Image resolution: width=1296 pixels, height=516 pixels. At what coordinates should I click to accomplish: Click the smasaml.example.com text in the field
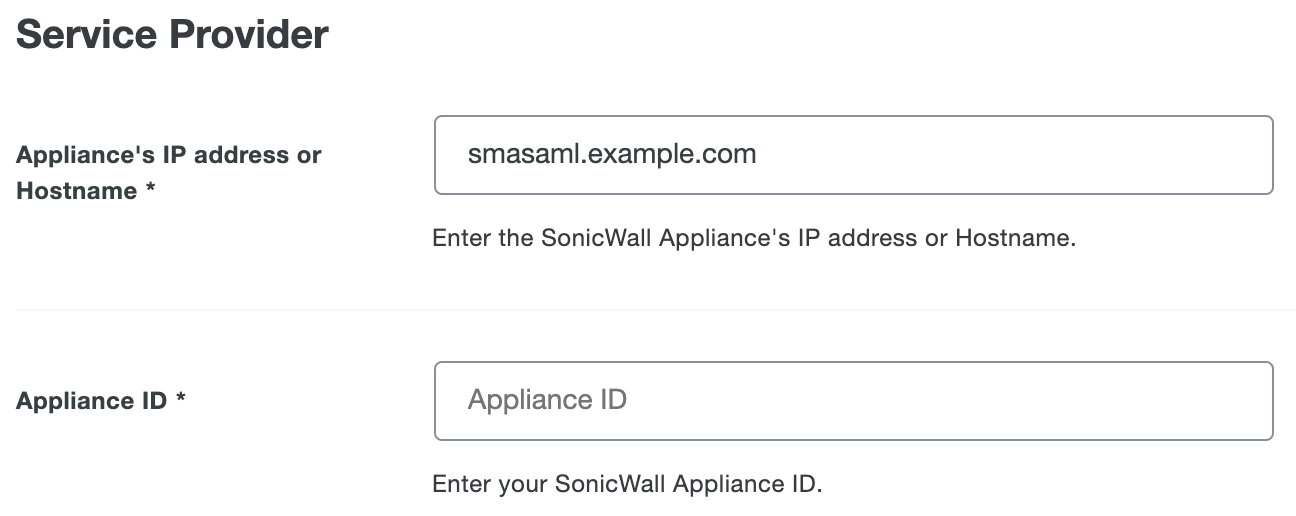611,155
